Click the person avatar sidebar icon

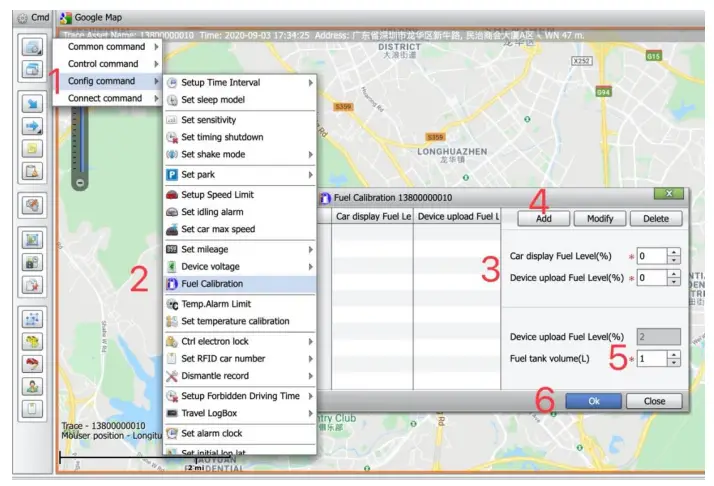[32, 386]
